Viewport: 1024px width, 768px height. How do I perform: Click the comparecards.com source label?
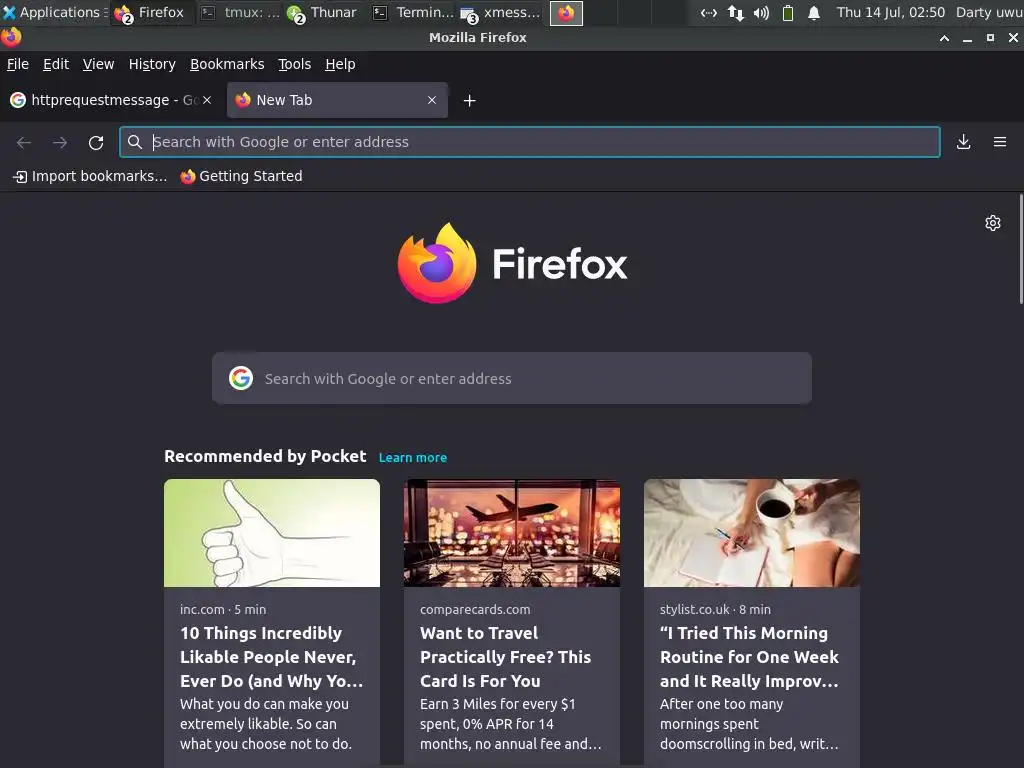coord(475,609)
